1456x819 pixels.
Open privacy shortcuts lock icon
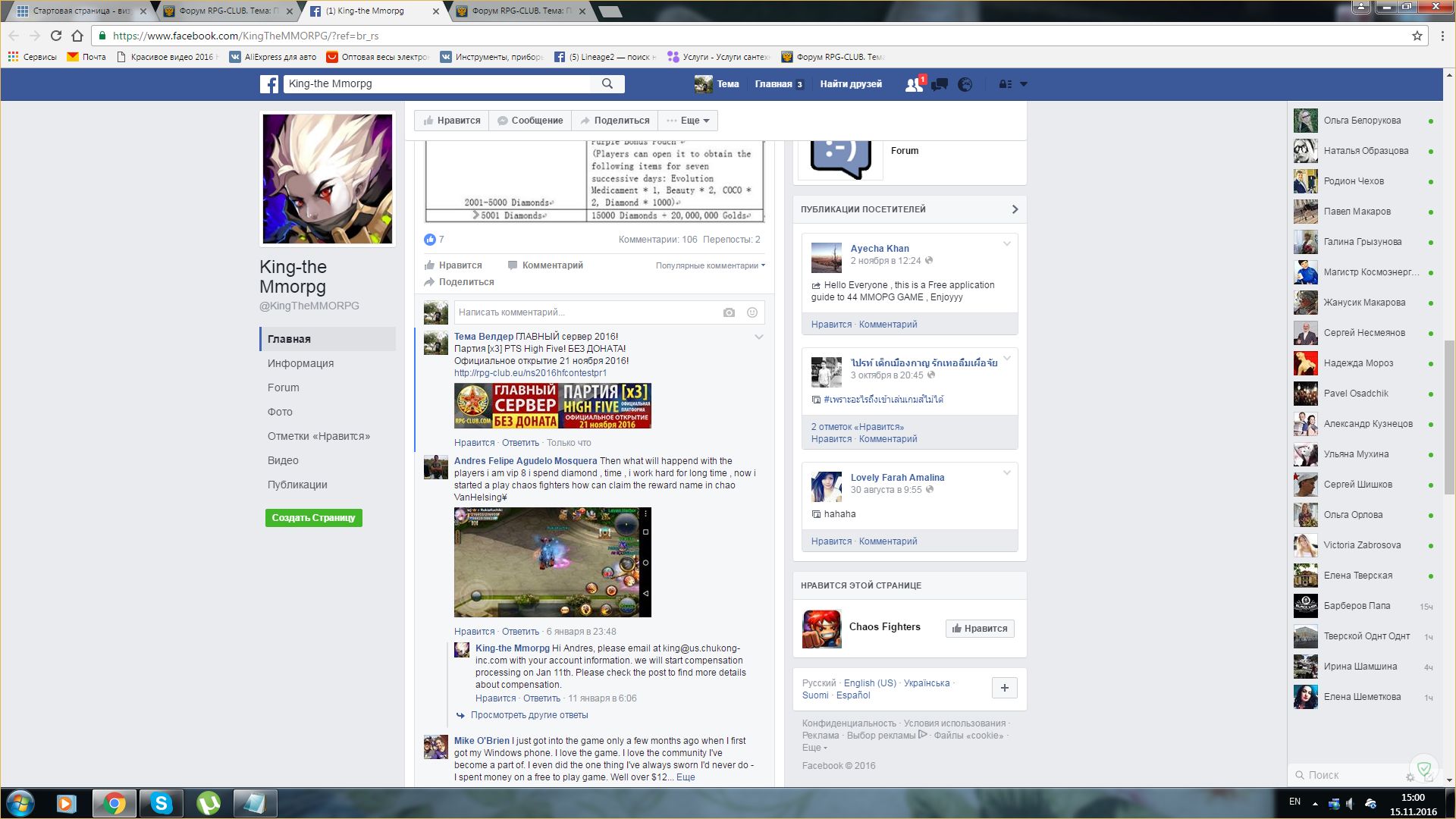1005,84
